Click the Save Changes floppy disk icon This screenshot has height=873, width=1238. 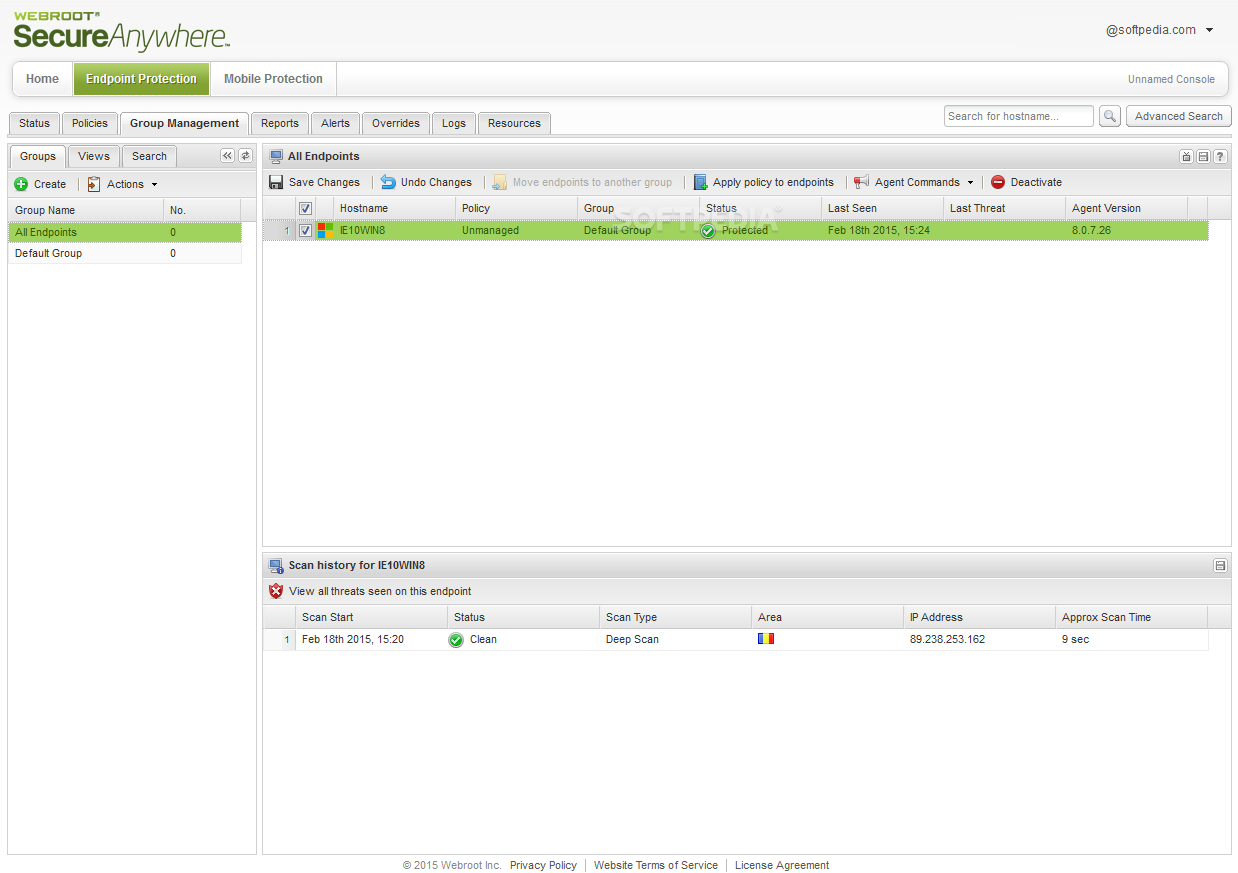(276, 182)
